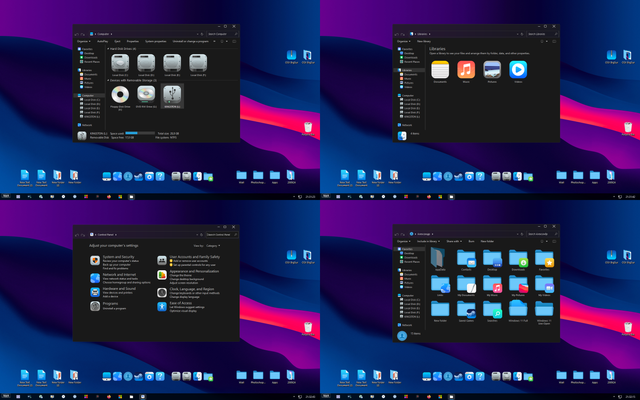Click New library in Libraries toolbar
The width and height of the screenshot is (640, 400).
425,41
